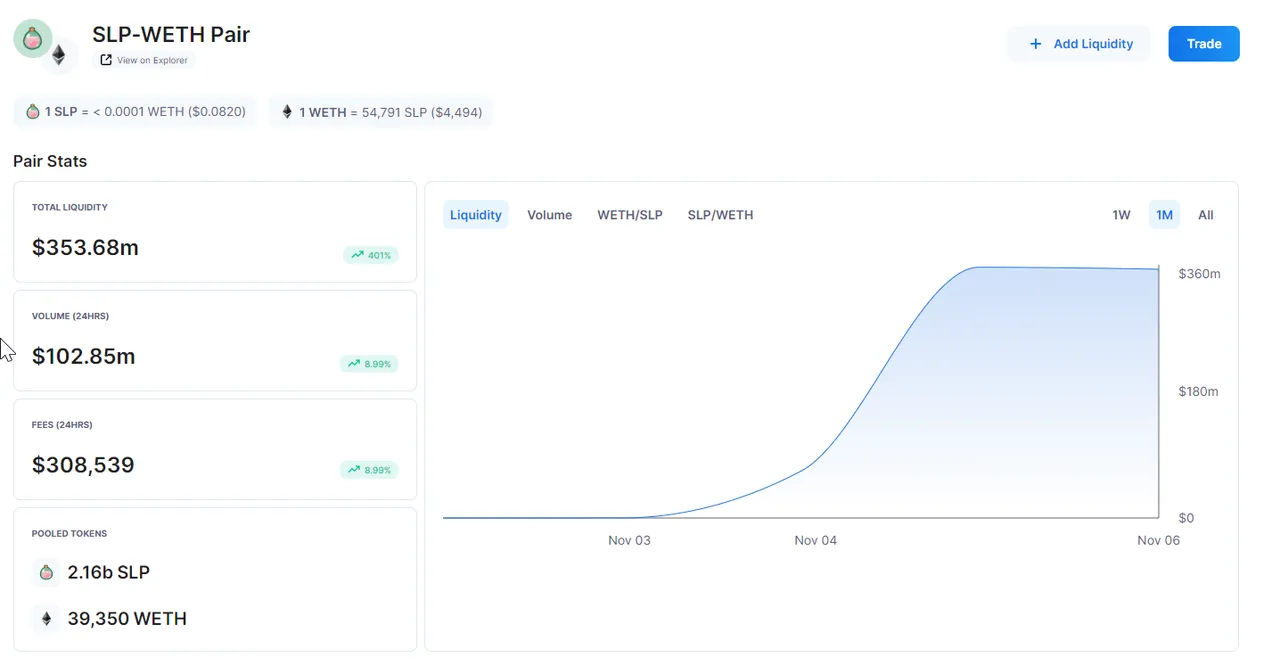Open View on Explorer link
The height and width of the screenshot is (666, 1280).
tap(144, 60)
